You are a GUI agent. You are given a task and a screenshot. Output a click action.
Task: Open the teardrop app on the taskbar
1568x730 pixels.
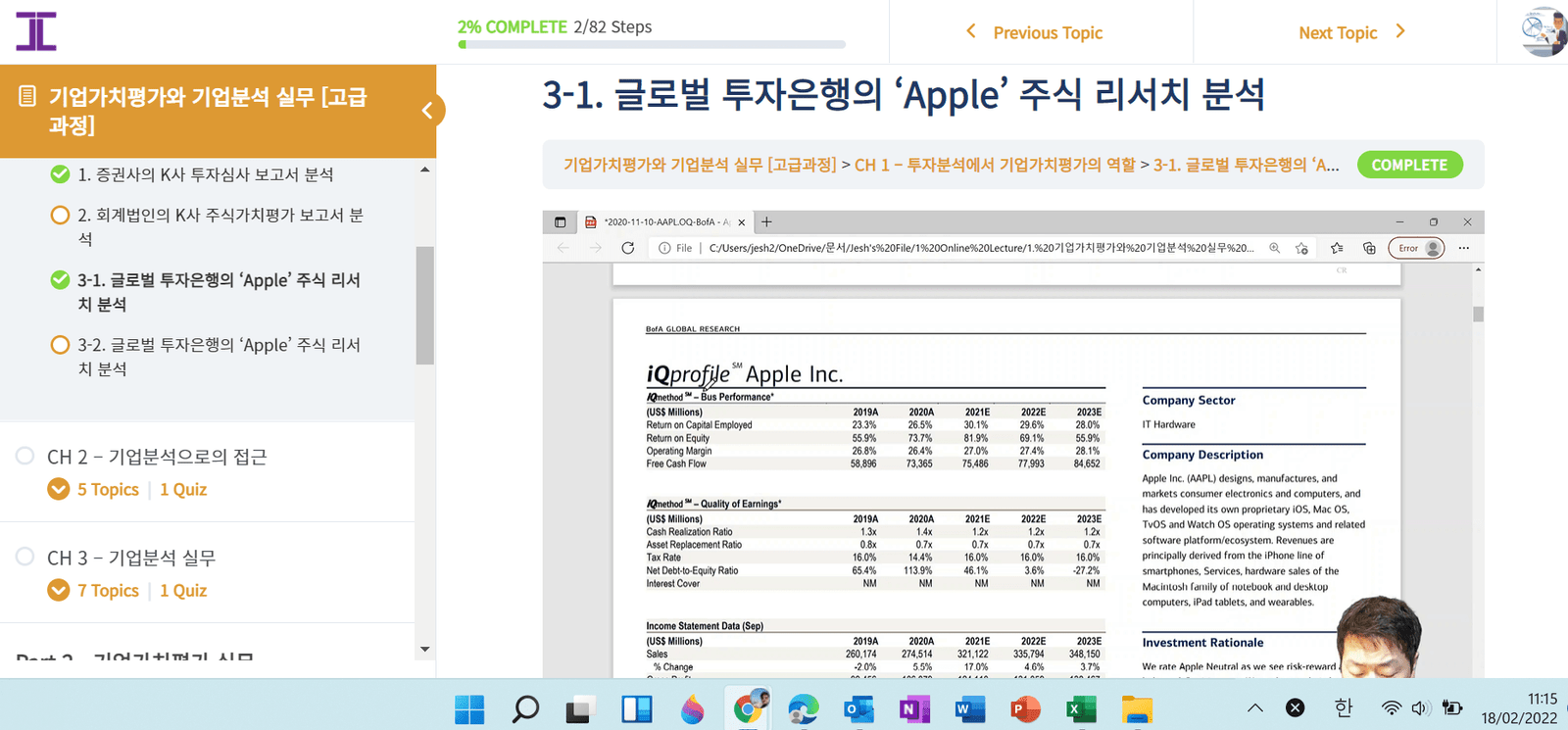pyautogui.click(x=693, y=708)
